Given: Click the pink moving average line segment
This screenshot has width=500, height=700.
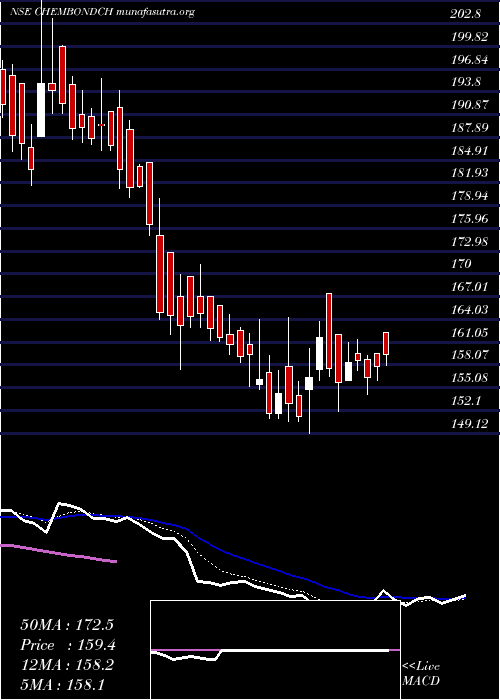Looking at the screenshot, I should pos(58,553).
